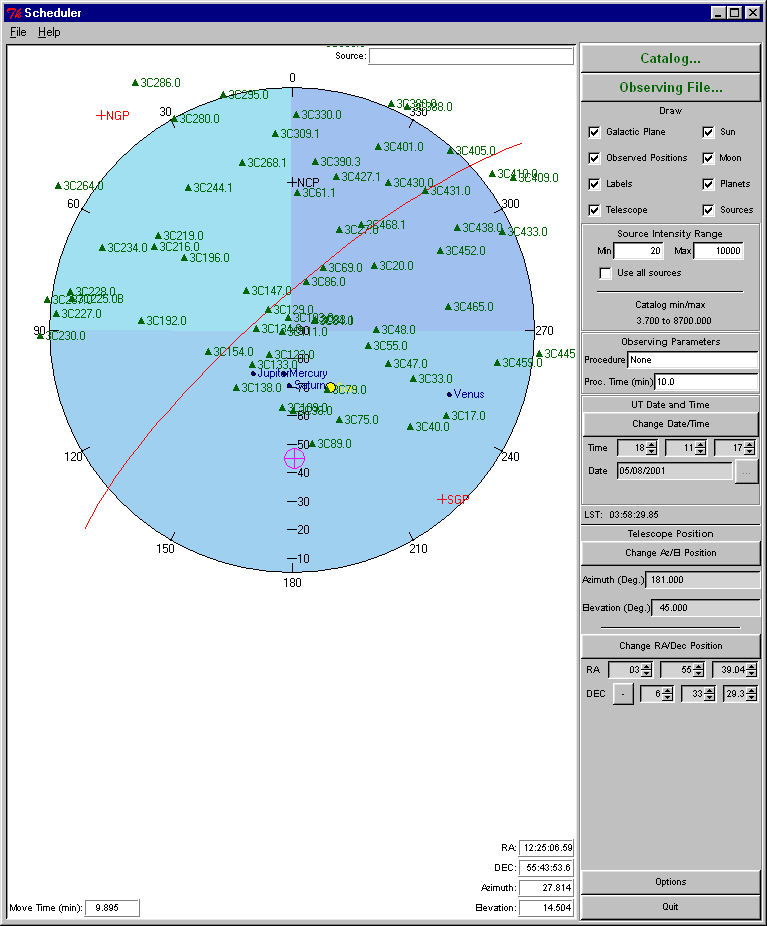Click the Source text input field
This screenshot has height=926, width=767.
(471, 56)
